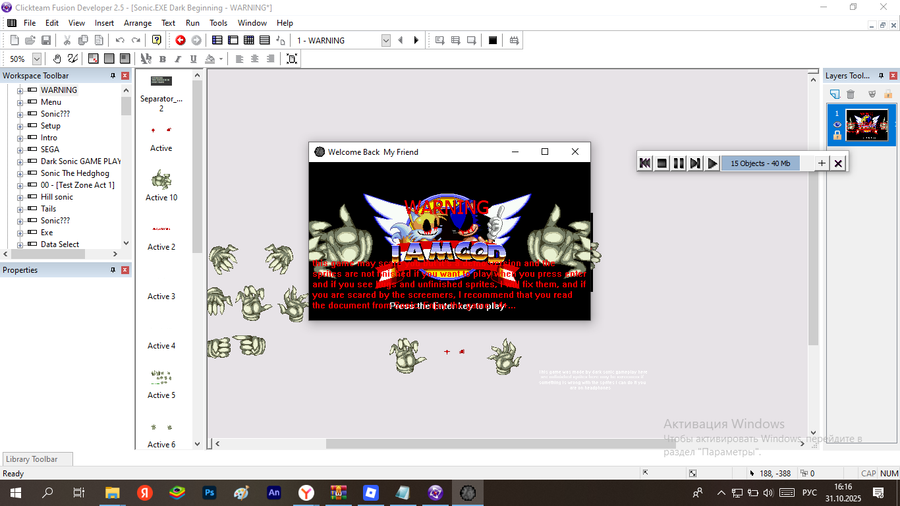The image size is (900, 506).
Task: Toggle the grid display icon
Action: [x=93, y=59]
